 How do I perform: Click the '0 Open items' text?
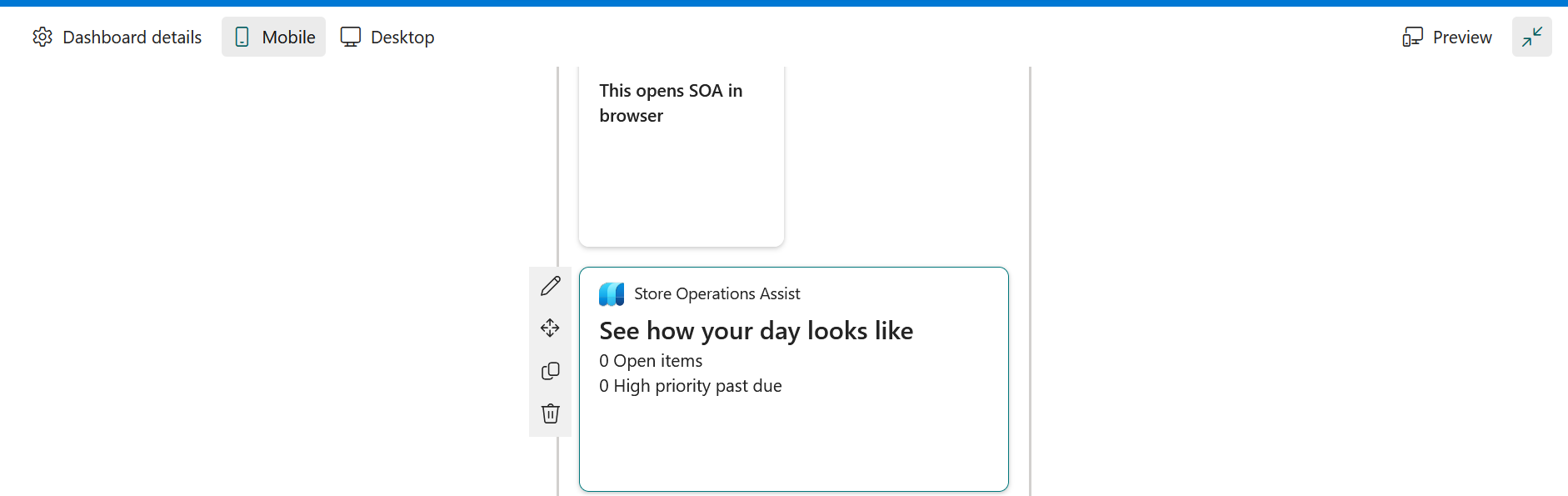[651, 361]
